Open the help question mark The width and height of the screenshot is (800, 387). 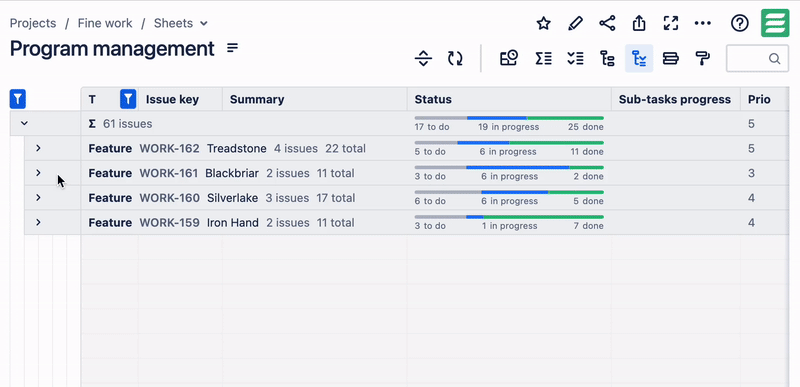tap(739, 23)
